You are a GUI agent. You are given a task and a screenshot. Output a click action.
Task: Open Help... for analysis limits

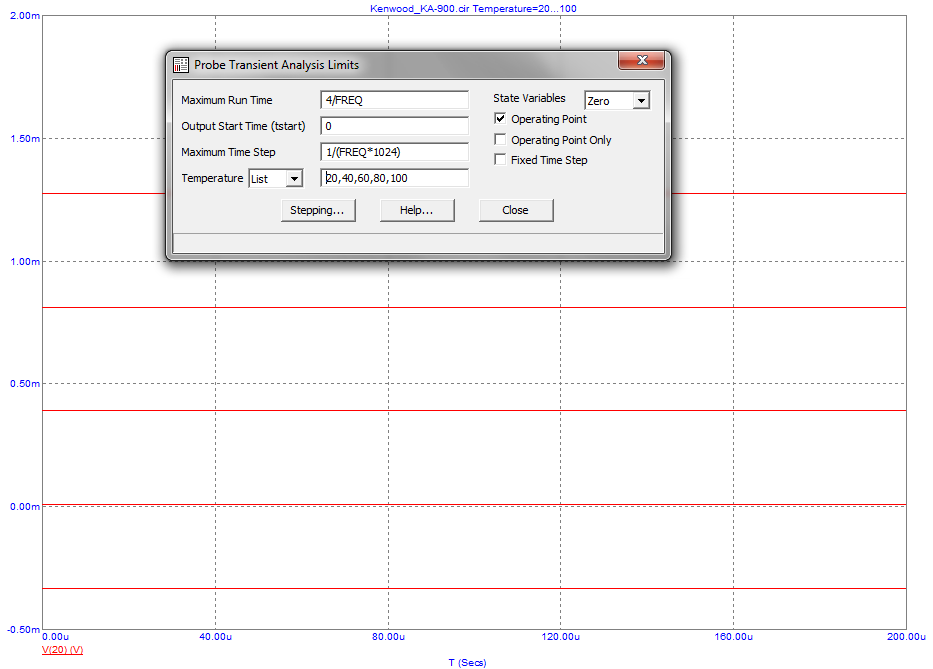417,210
